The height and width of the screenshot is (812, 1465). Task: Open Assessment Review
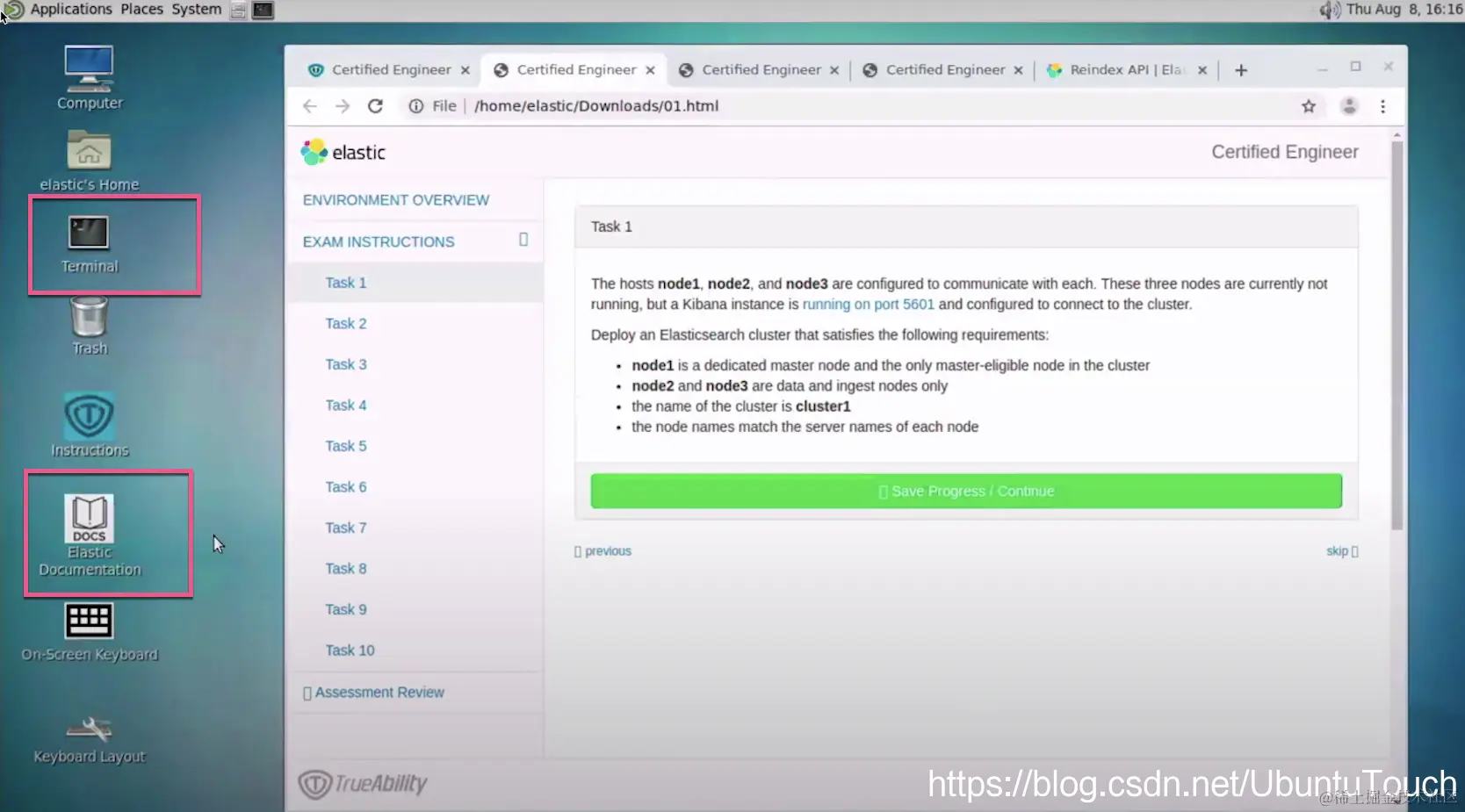tap(373, 693)
